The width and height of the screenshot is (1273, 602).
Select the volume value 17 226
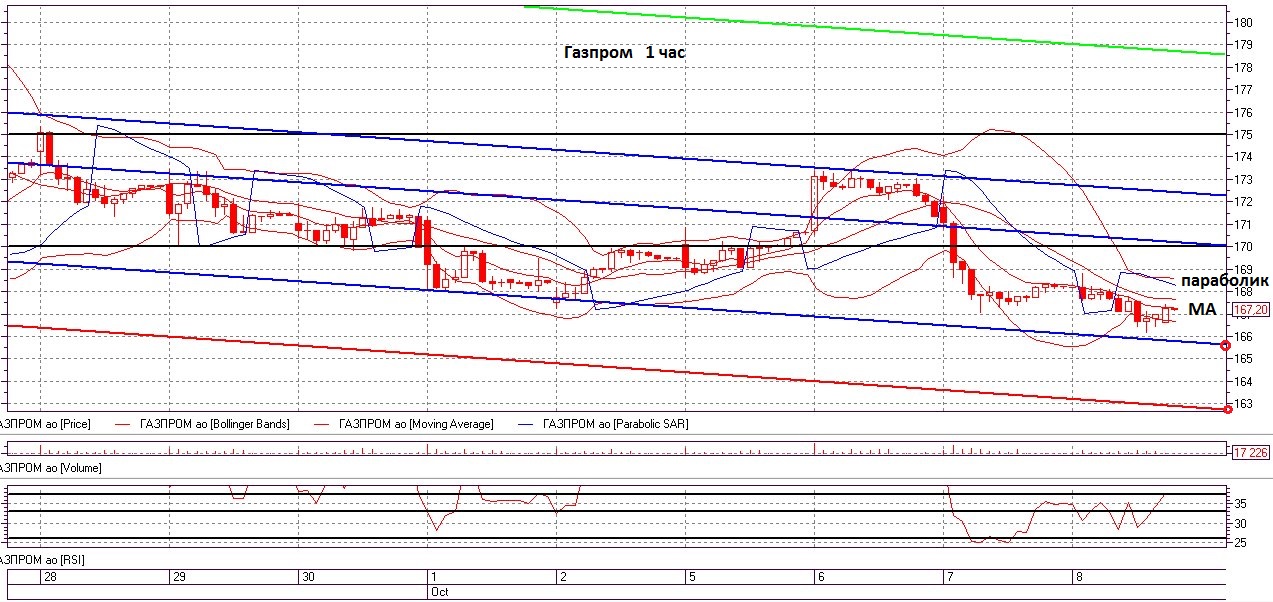tap(1252, 453)
